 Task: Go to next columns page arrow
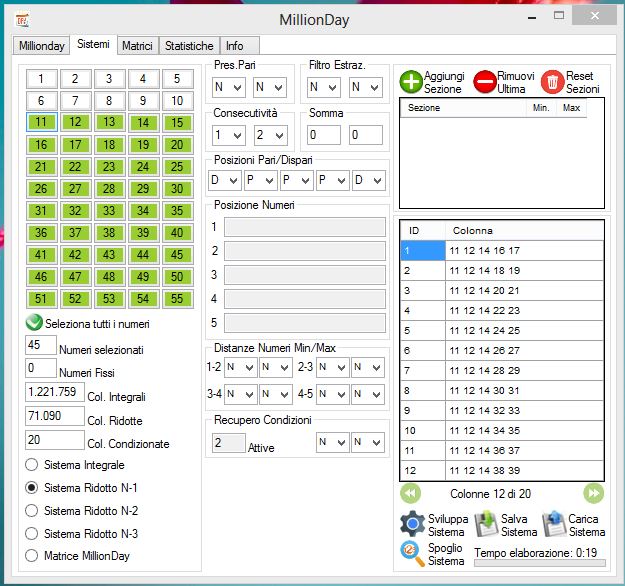(594, 494)
